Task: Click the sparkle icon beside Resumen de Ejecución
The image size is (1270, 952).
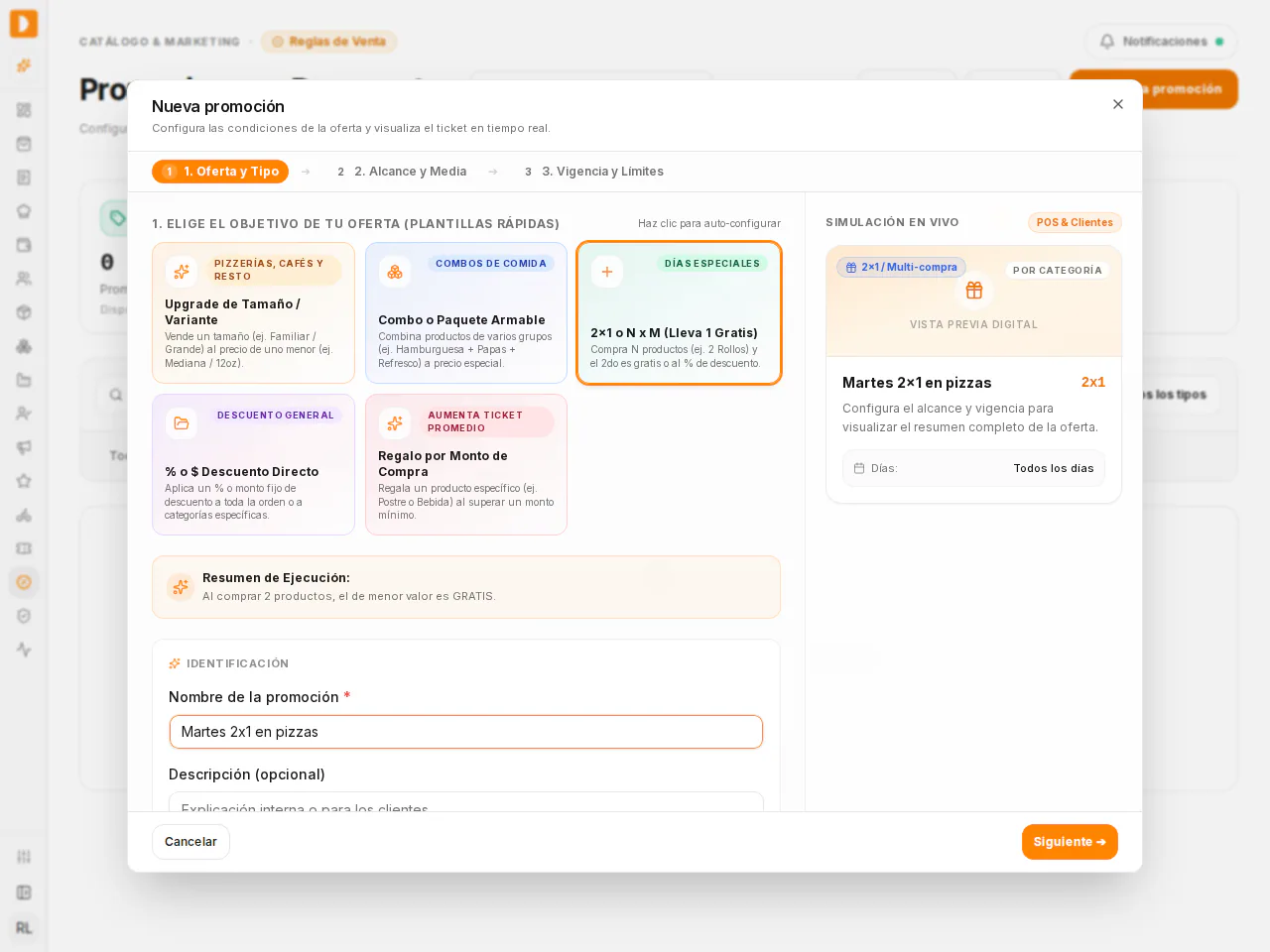Action: (x=181, y=587)
